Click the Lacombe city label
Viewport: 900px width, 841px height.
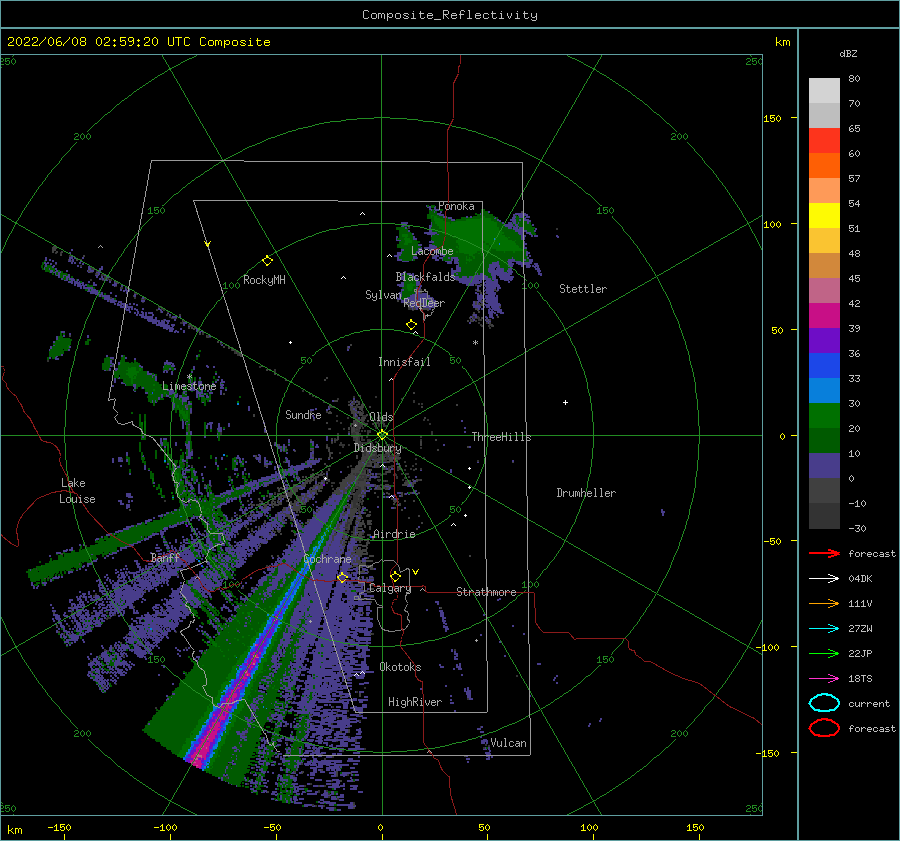coord(432,251)
